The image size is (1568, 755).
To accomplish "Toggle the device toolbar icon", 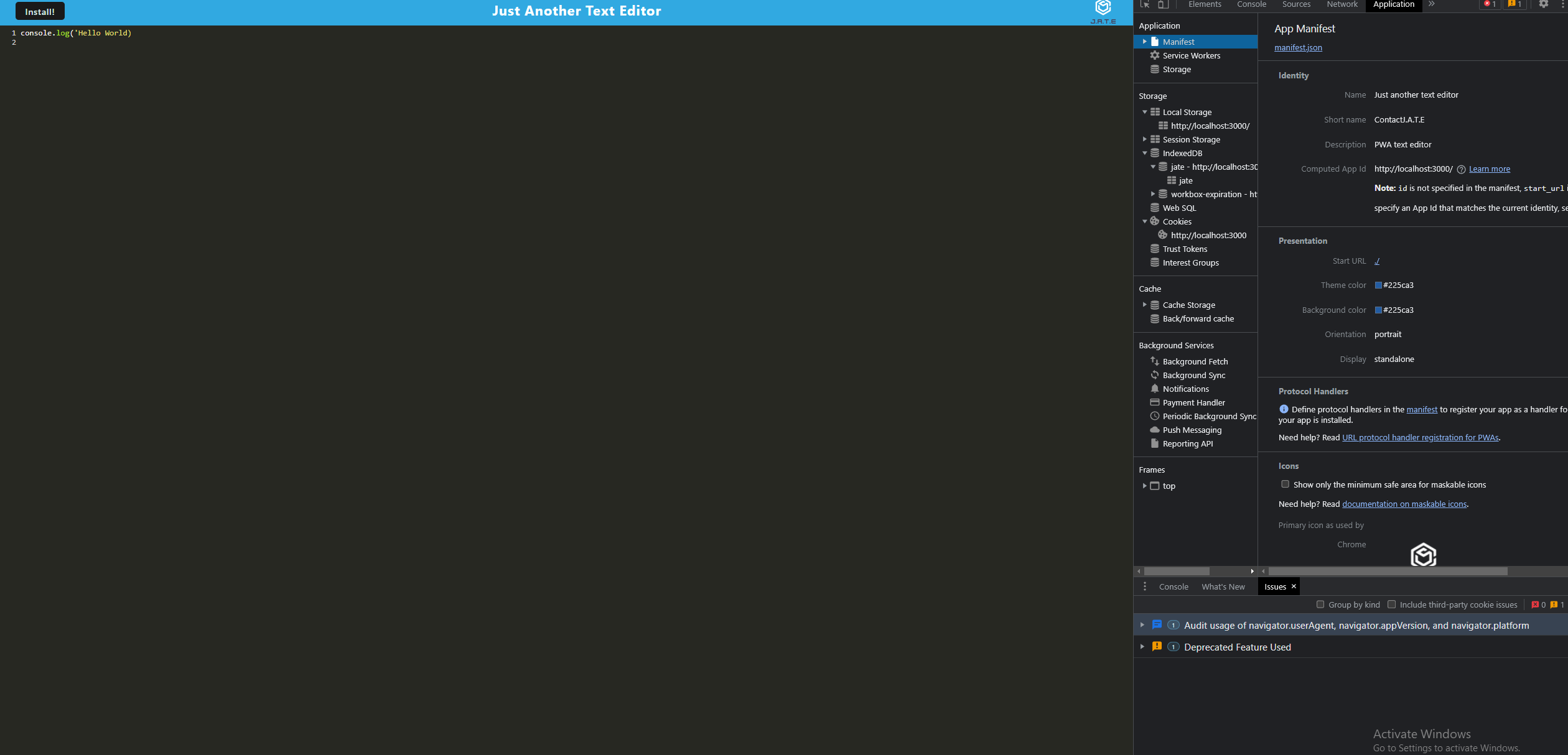I will click(x=1162, y=4).
